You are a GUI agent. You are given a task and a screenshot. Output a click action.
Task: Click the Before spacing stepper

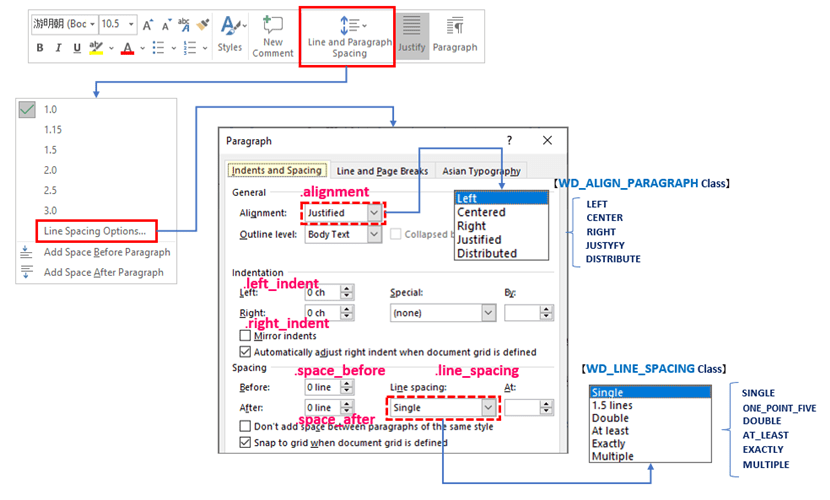pos(346,387)
